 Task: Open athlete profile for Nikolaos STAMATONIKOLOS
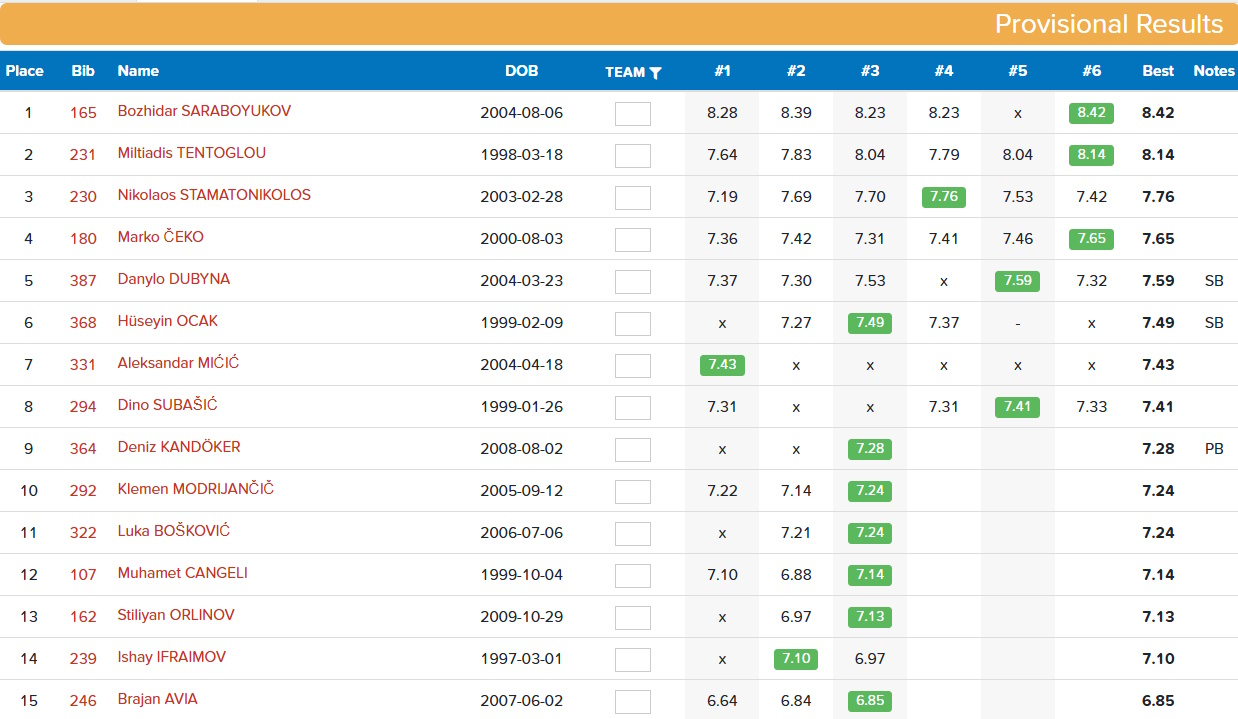(x=214, y=195)
